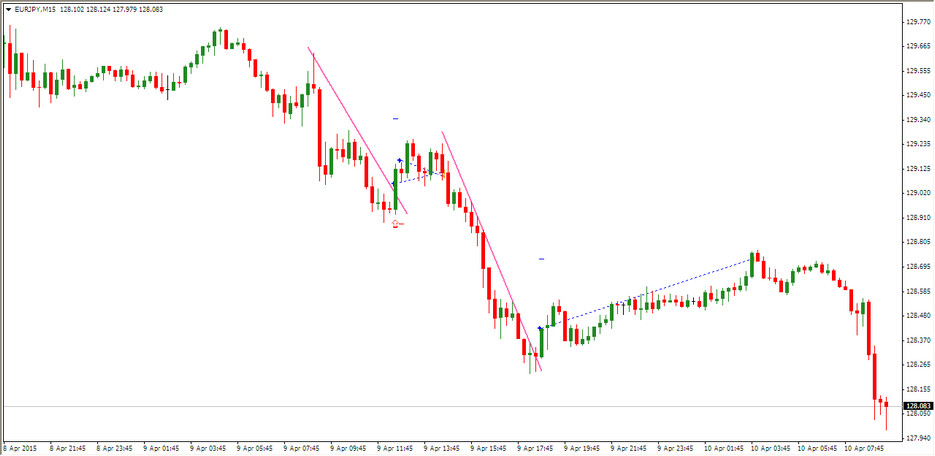Click the blue dash marker near 128.750 level
The height and width of the screenshot is (456, 935).
(541, 259)
